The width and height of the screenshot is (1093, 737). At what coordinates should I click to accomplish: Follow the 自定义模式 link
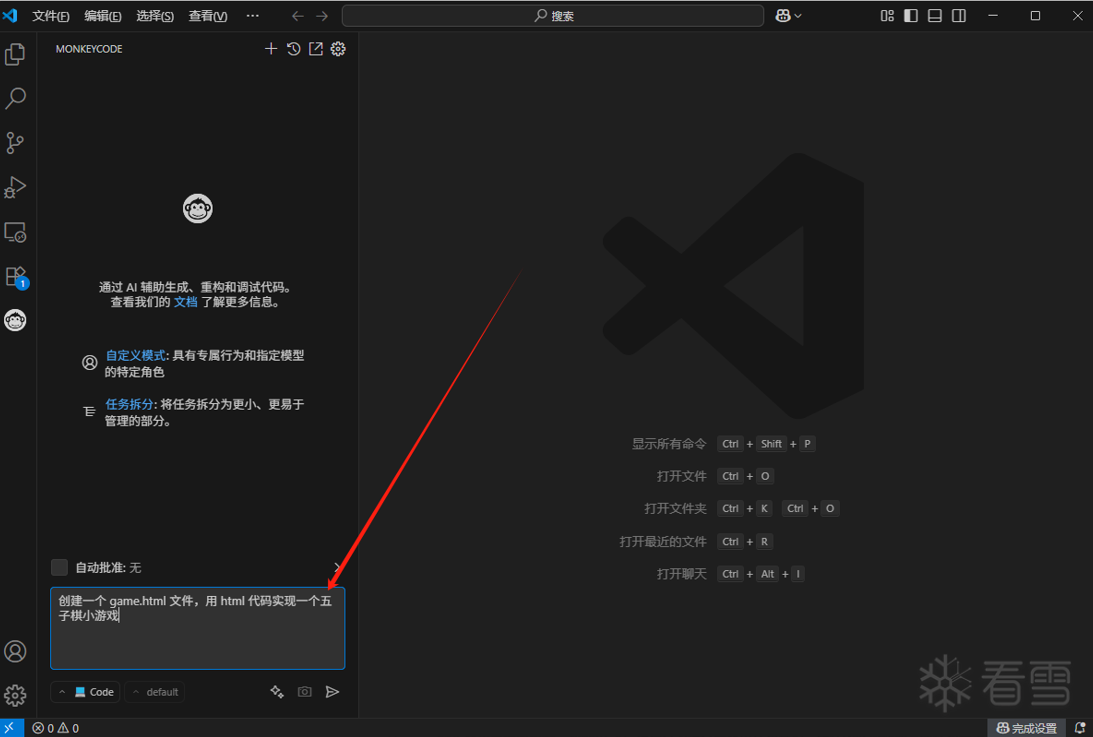(x=135, y=356)
